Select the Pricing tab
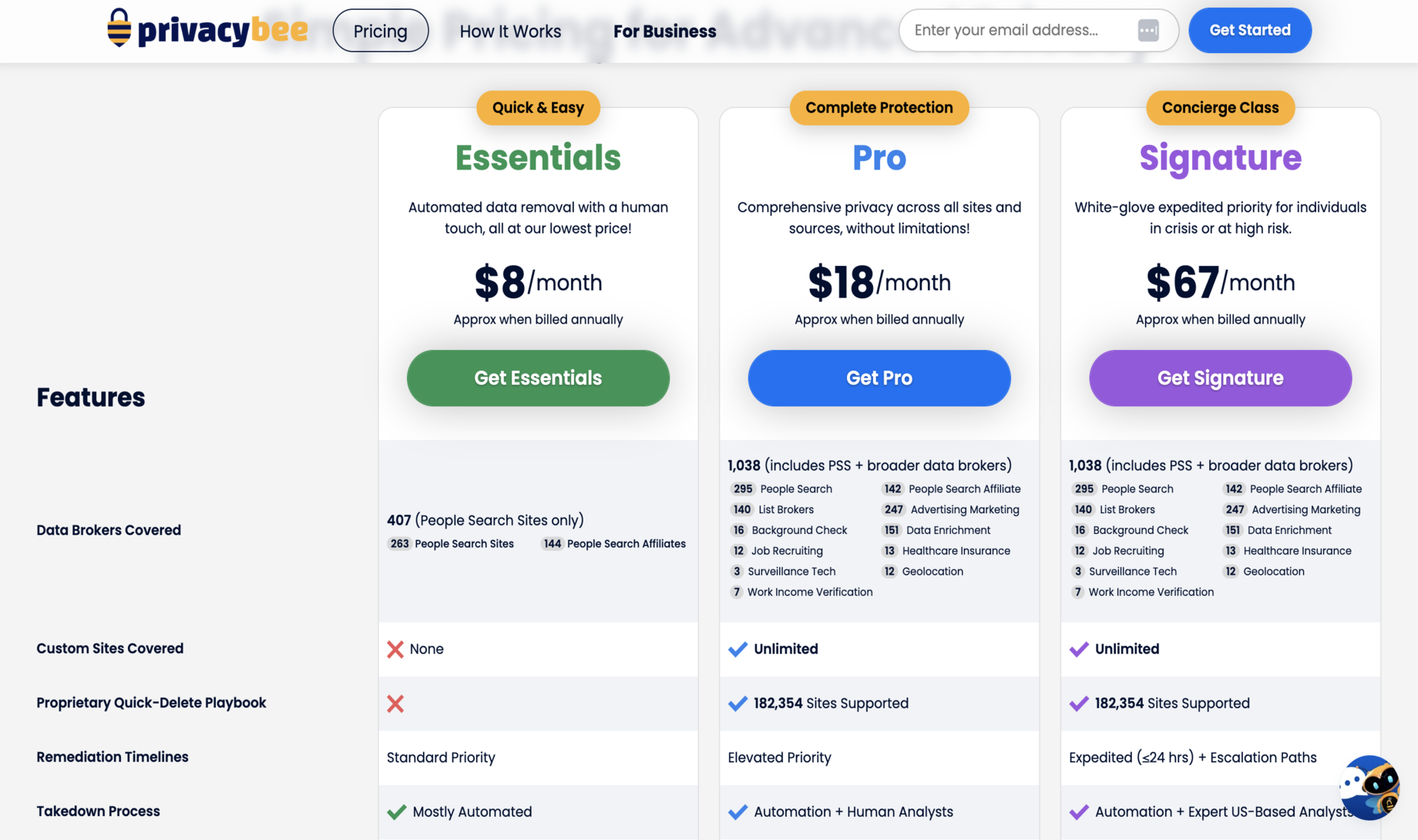 [380, 30]
